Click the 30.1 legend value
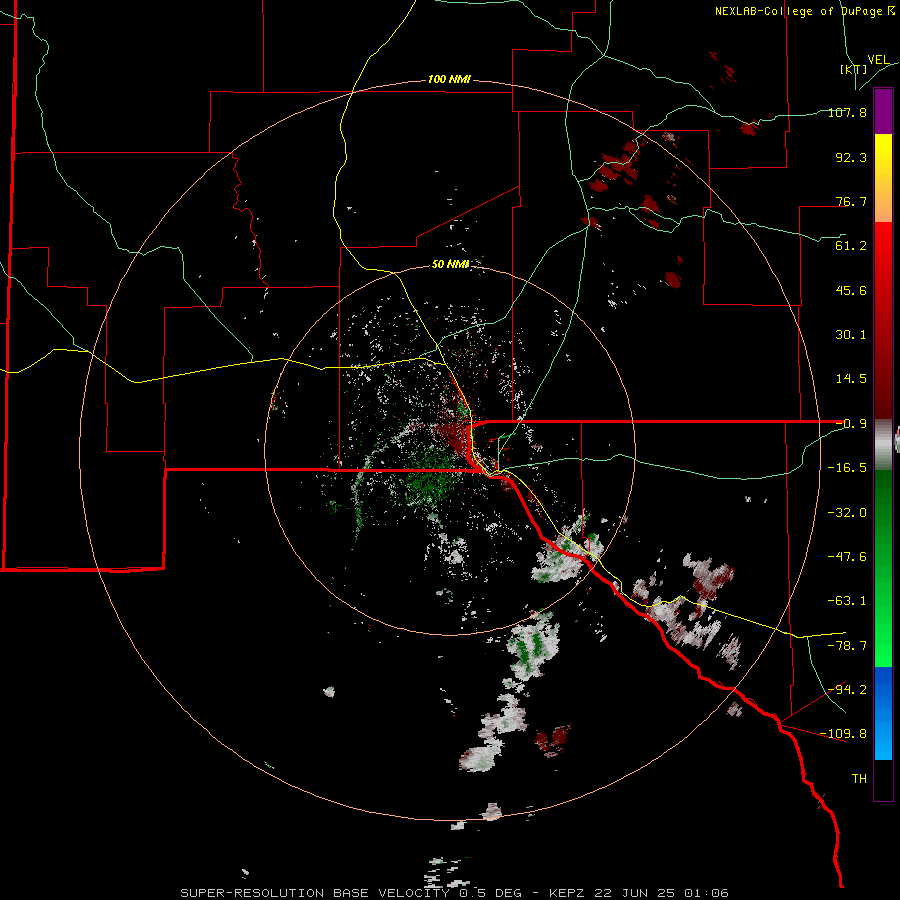Screen dimensions: 900x900 [851, 335]
